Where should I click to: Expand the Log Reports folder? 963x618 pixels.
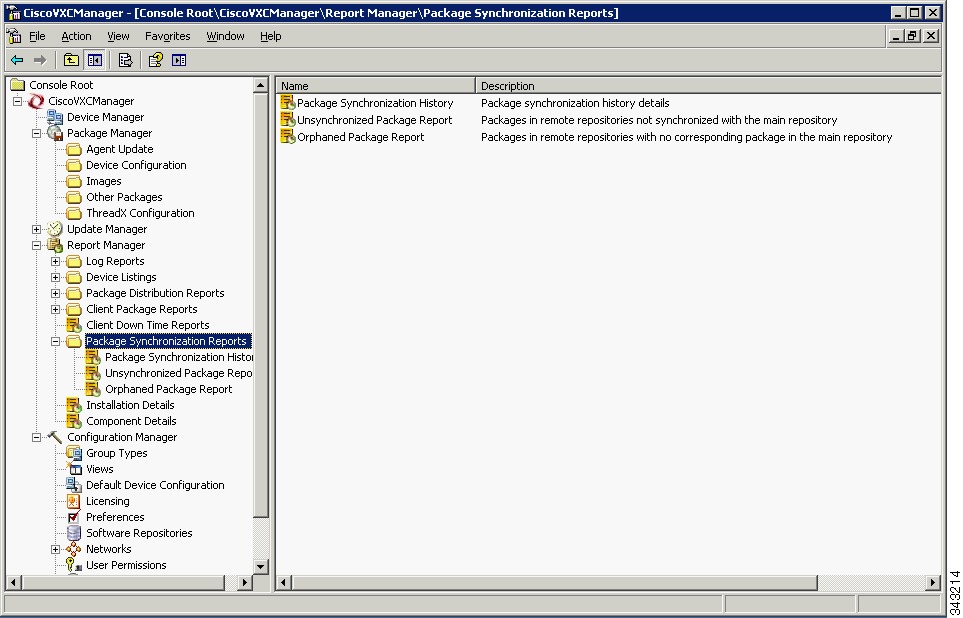click(x=56, y=261)
